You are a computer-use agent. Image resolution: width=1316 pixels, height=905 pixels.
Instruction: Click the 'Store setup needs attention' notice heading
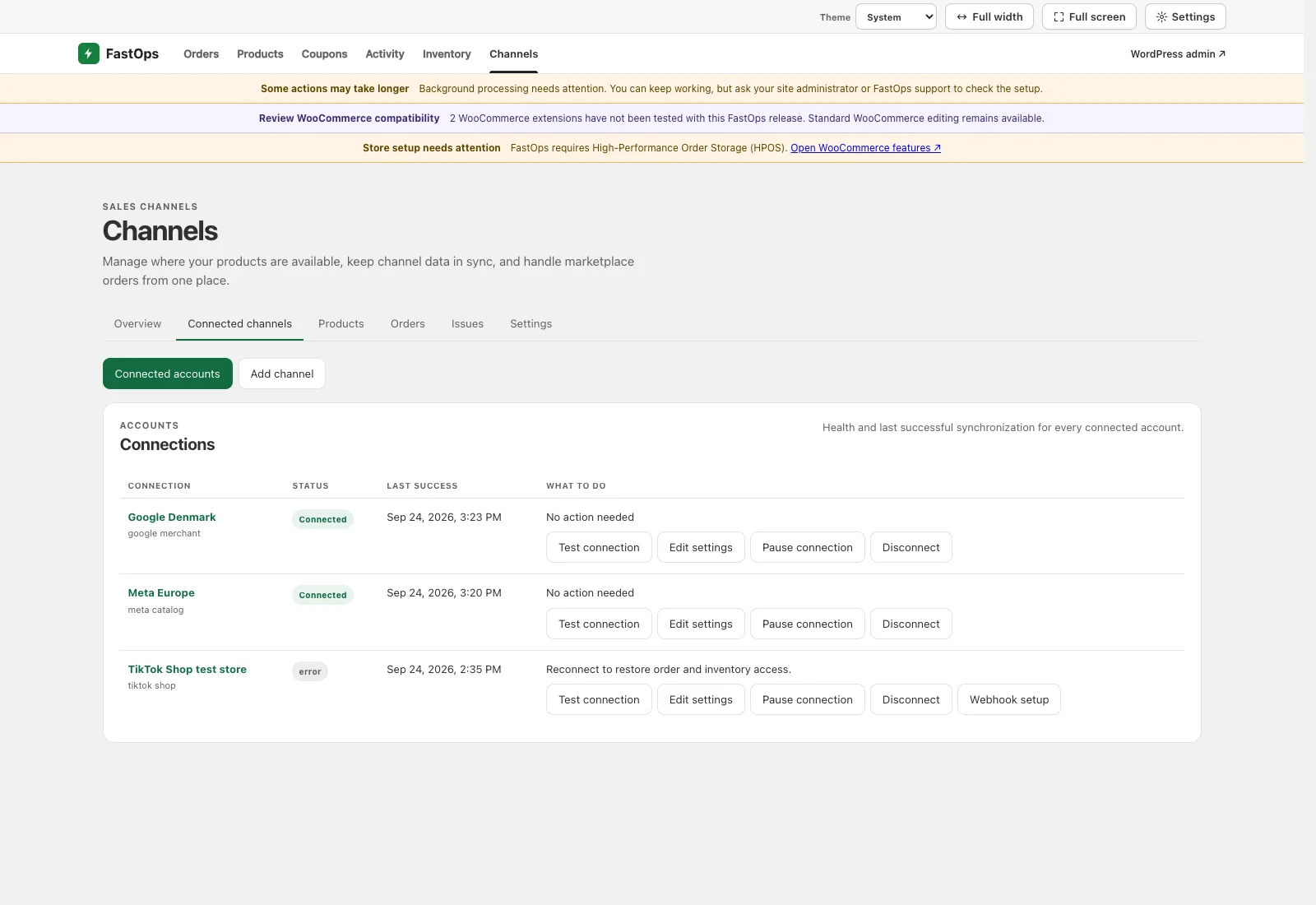point(432,148)
